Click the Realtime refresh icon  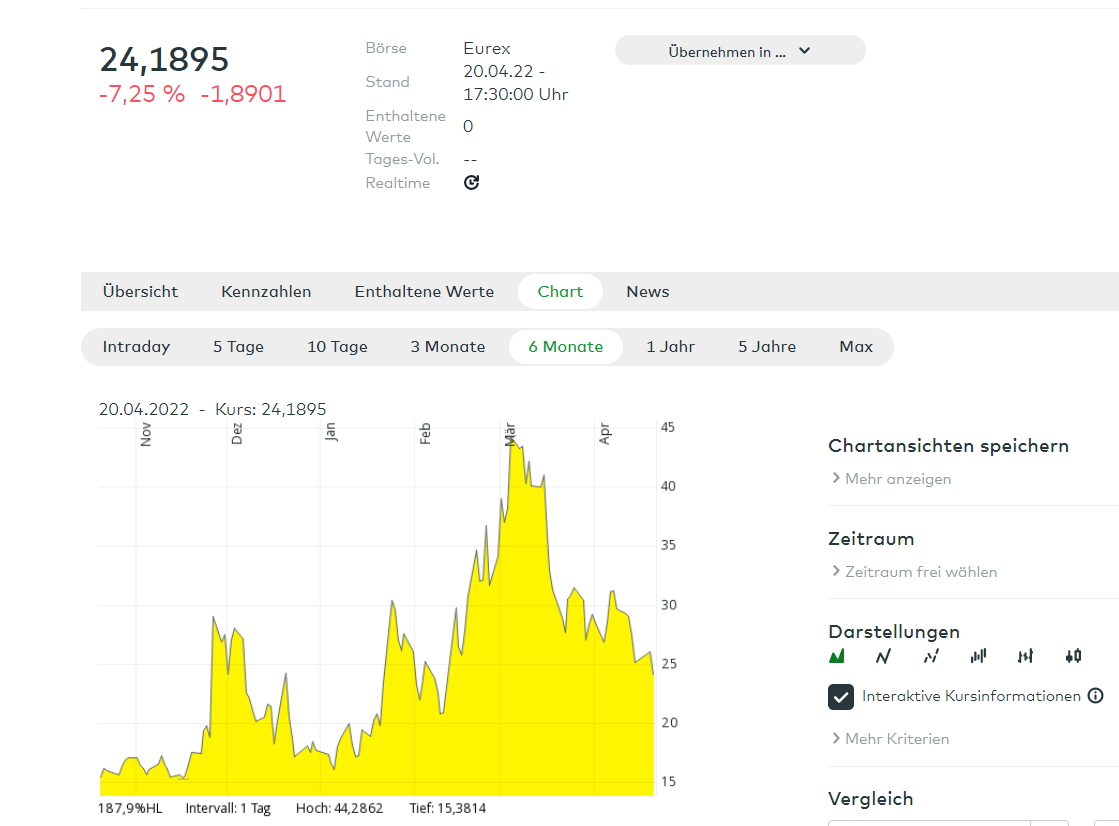[x=472, y=182]
